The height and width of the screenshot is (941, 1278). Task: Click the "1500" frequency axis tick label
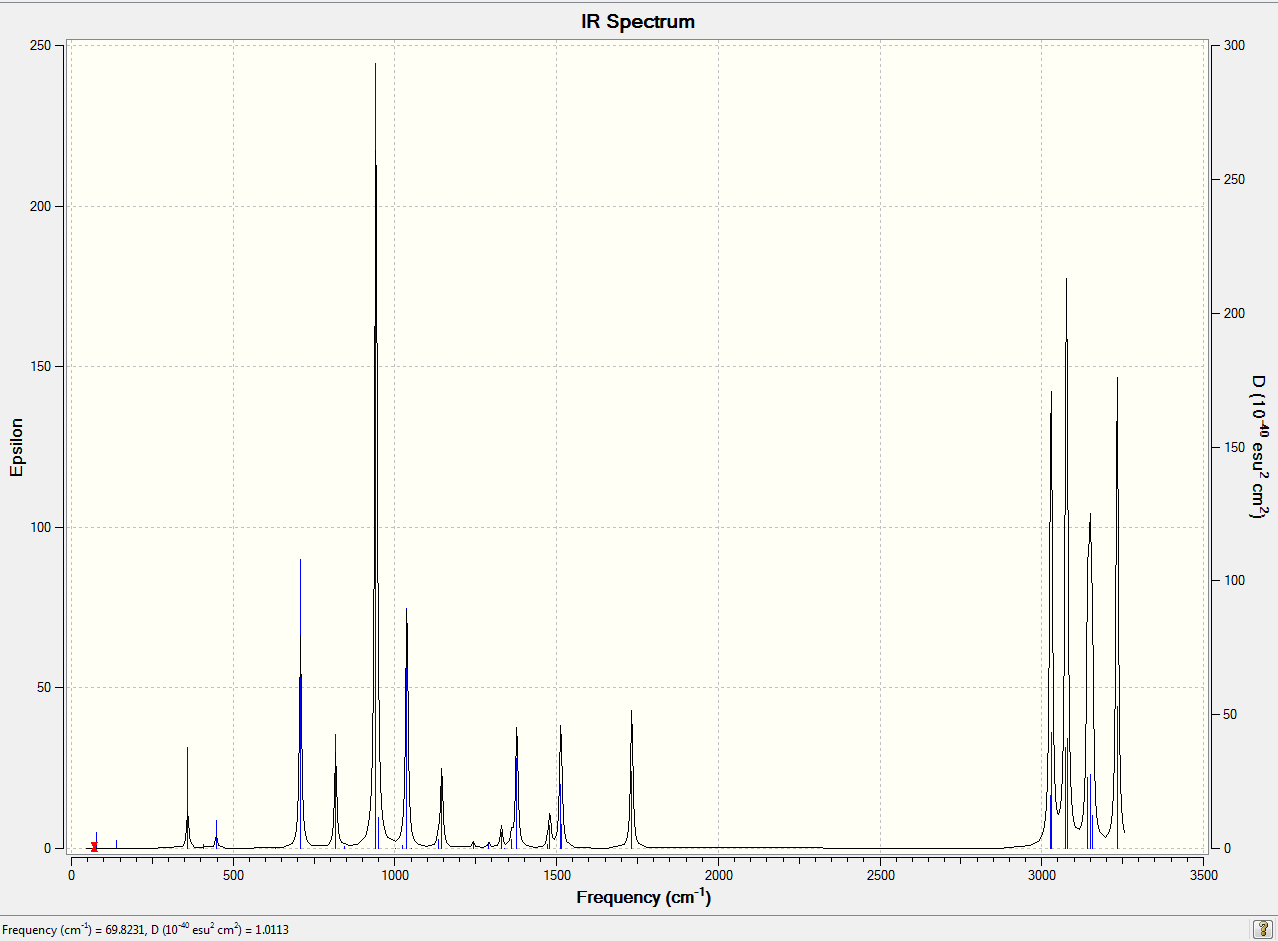(x=557, y=875)
